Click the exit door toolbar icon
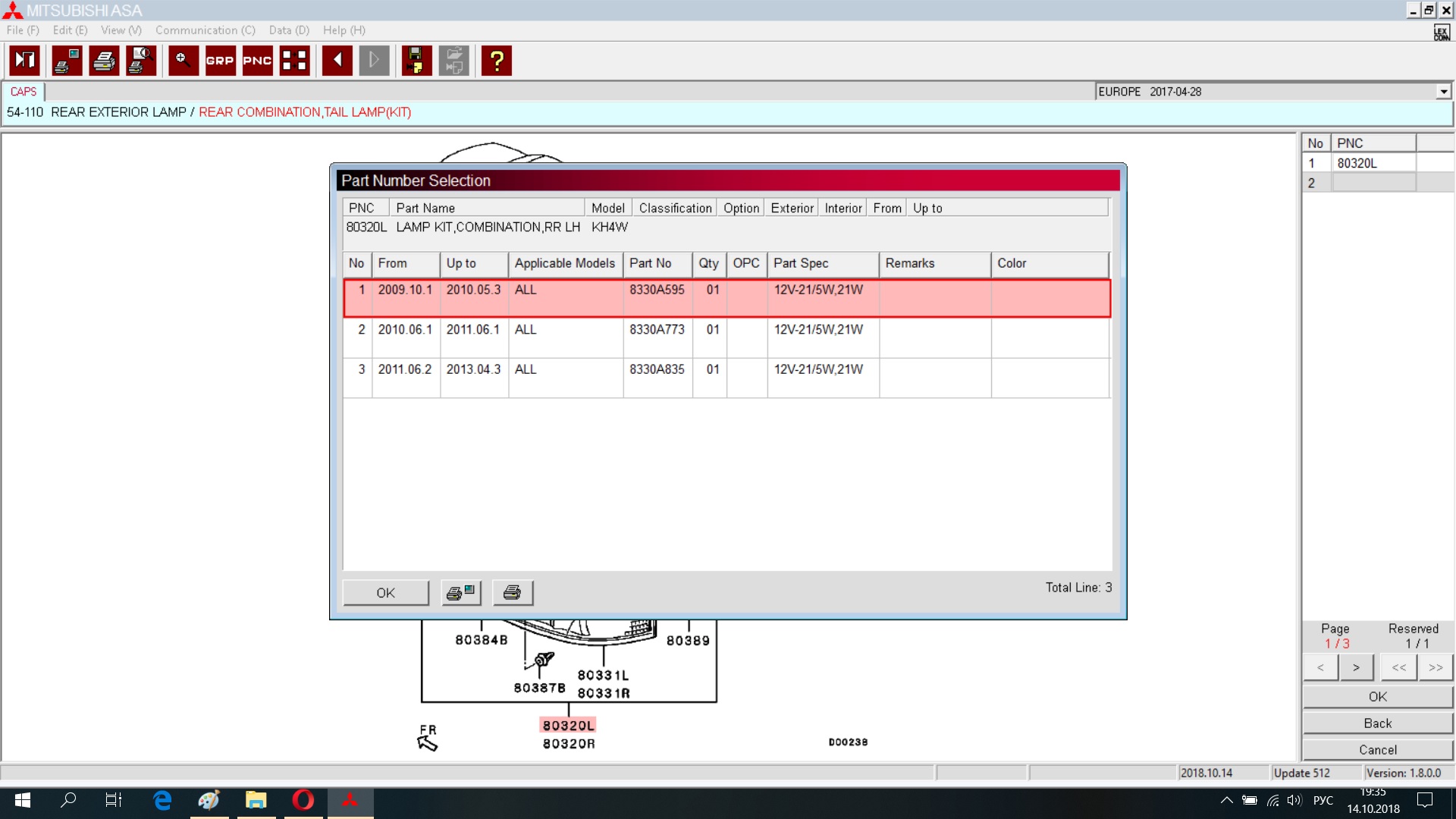 (25, 61)
